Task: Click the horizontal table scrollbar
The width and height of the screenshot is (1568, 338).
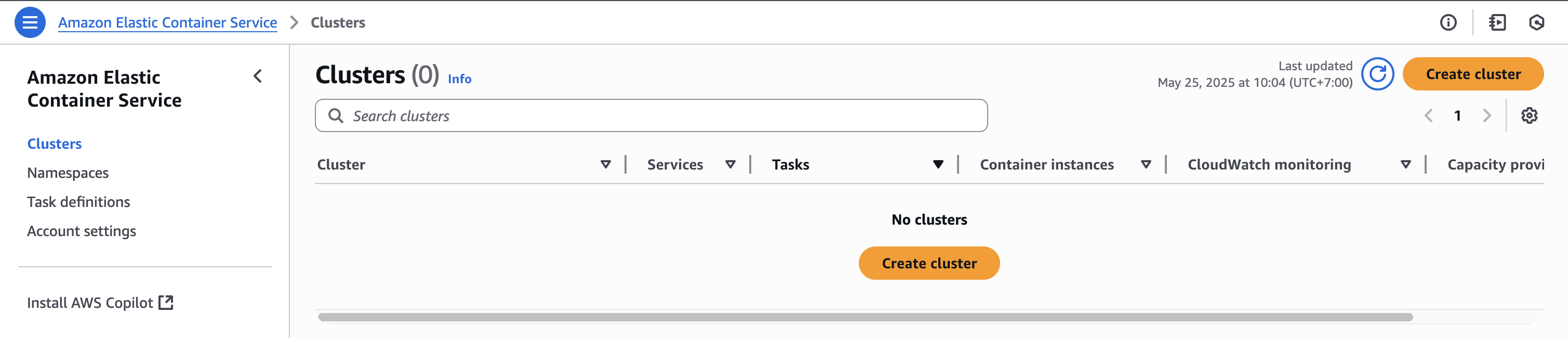Action: click(865, 317)
